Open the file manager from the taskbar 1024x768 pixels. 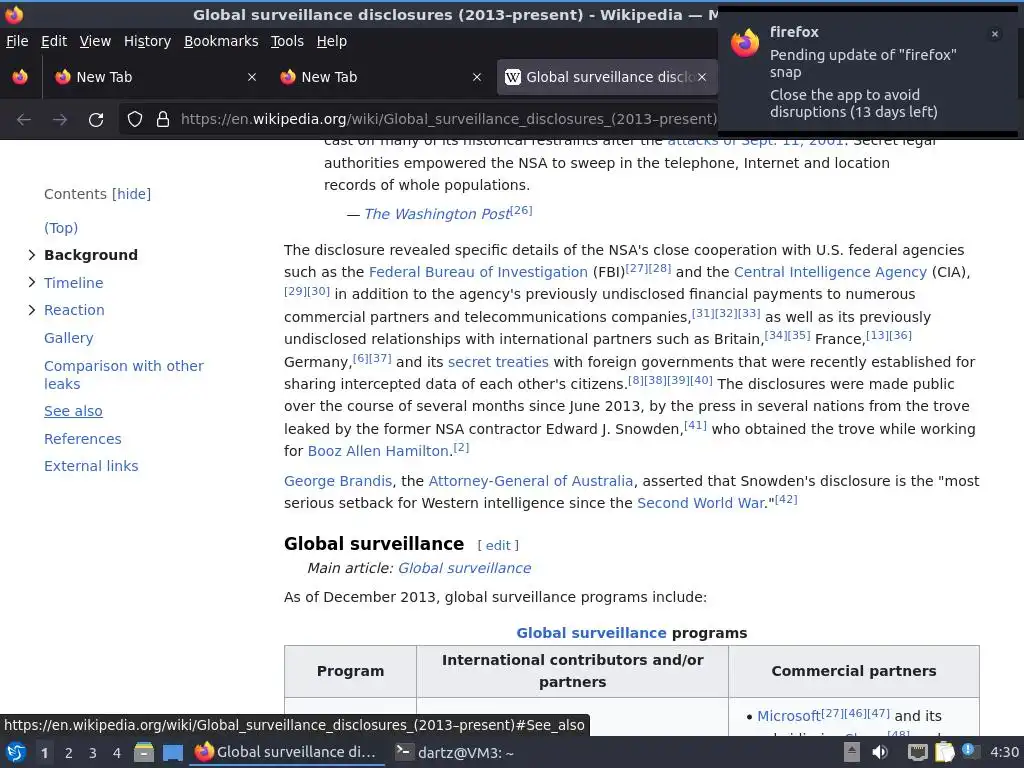click(144, 752)
